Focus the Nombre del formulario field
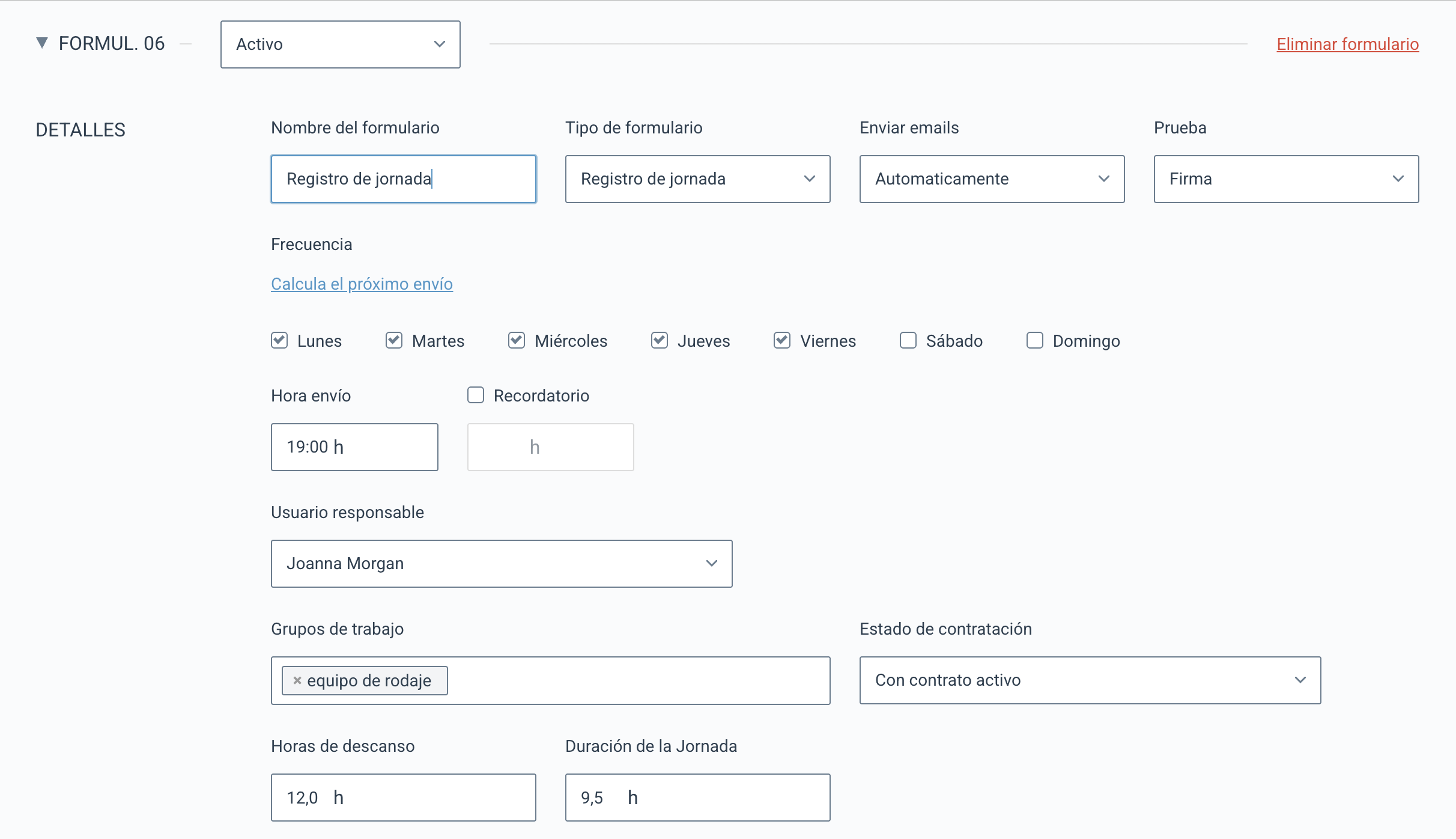Image resolution: width=1456 pixels, height=839 pixels. coord(403,179)
